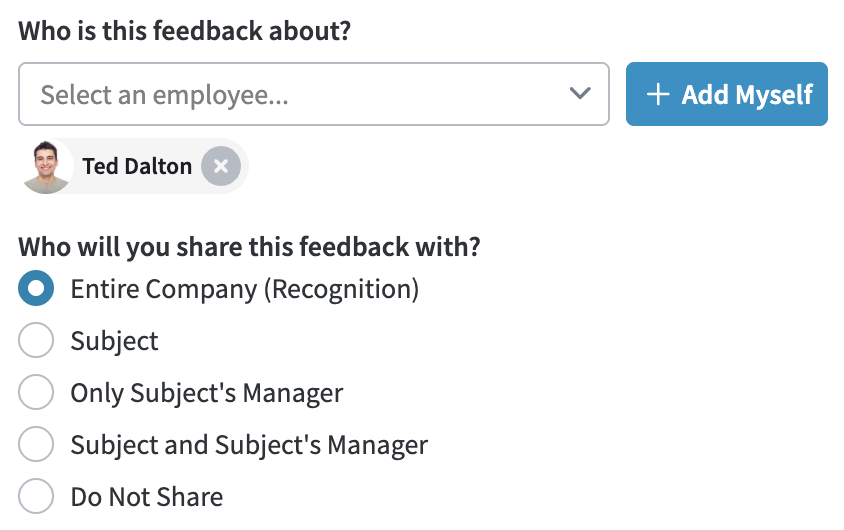
Task: Focus the 'Select an employee...' placeholder text
Action: (x=165, y=95)
